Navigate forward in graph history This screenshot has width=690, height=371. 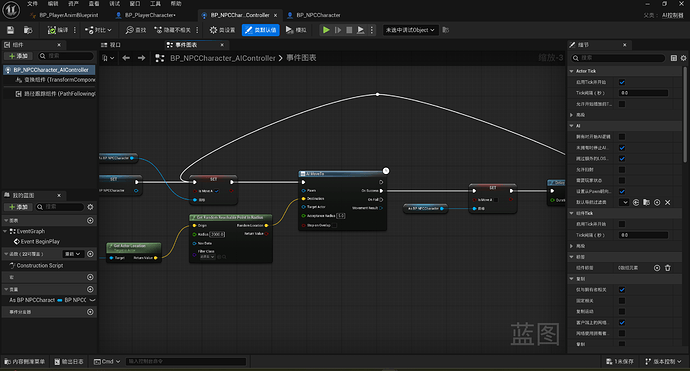[x=141, y=58]
